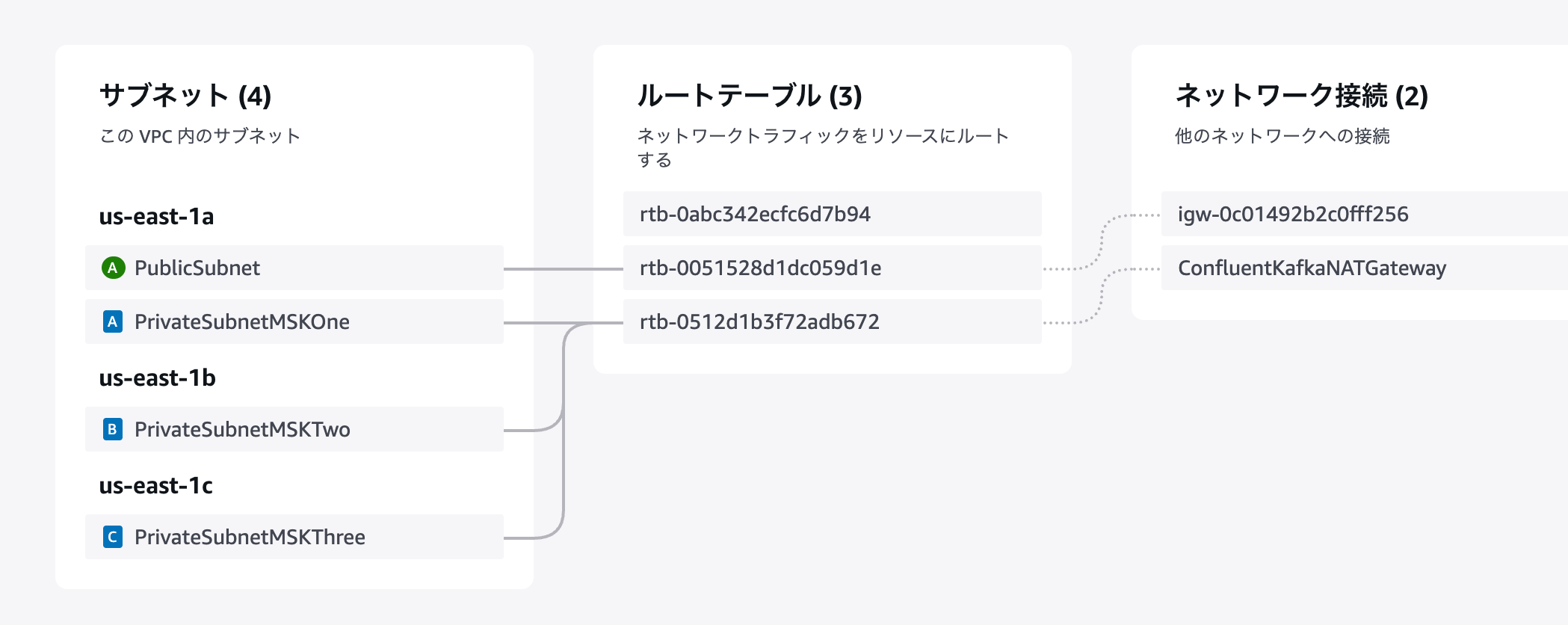
Task: Select the PrivateSubnetMSKOne subnet
Action: 294,321
